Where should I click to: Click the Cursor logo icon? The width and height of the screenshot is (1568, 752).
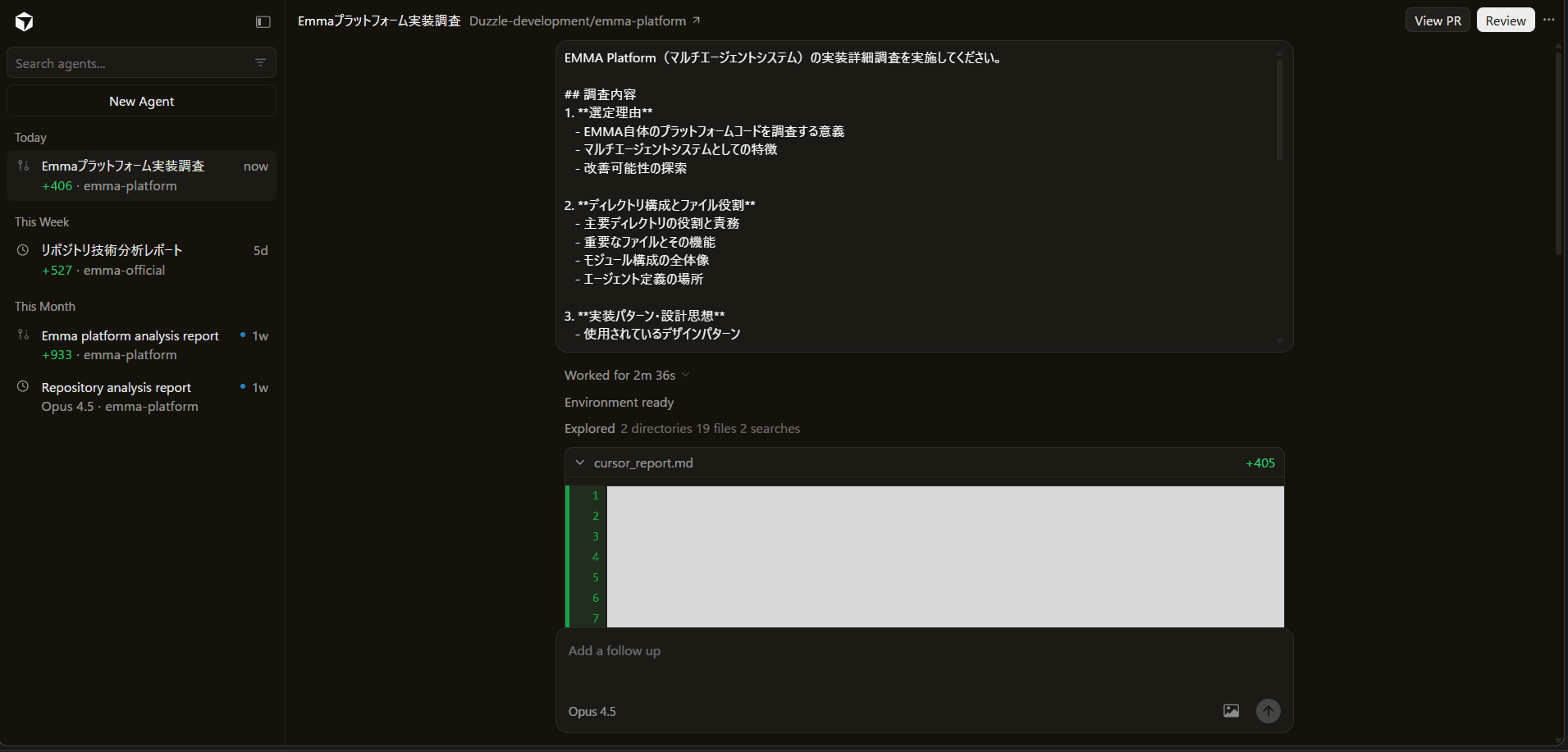[x=25, y=22]
